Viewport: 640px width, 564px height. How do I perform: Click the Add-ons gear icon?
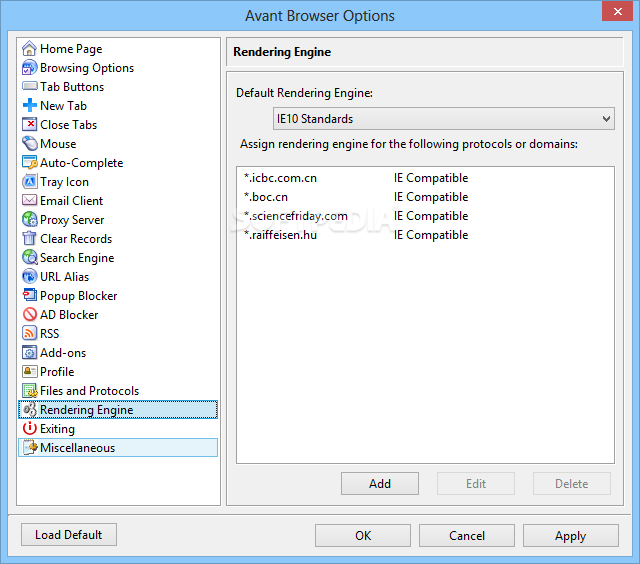29,352
